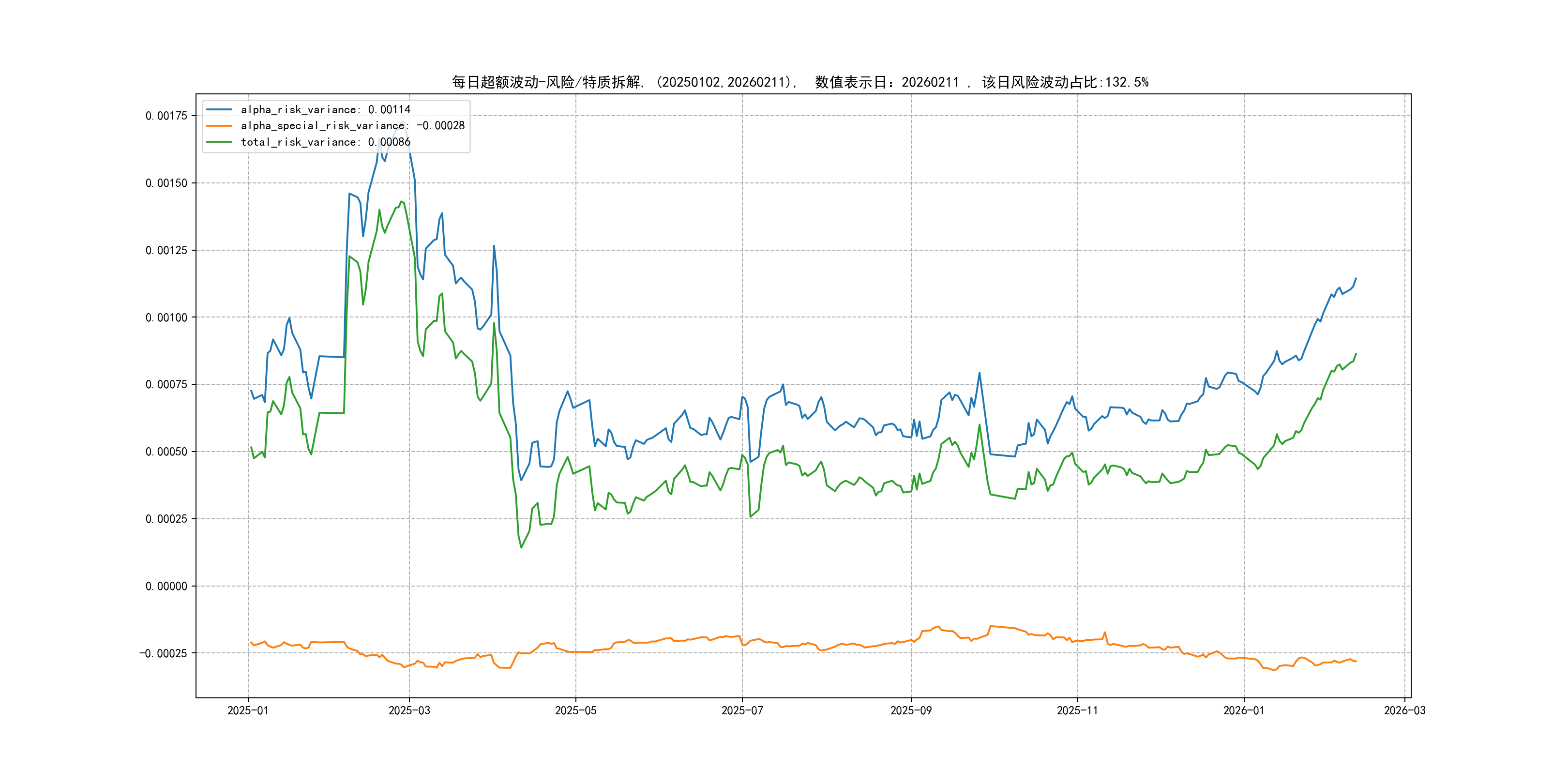Click the 2026-01 x-axis tick label
1568x784 pixels.
1244,711
